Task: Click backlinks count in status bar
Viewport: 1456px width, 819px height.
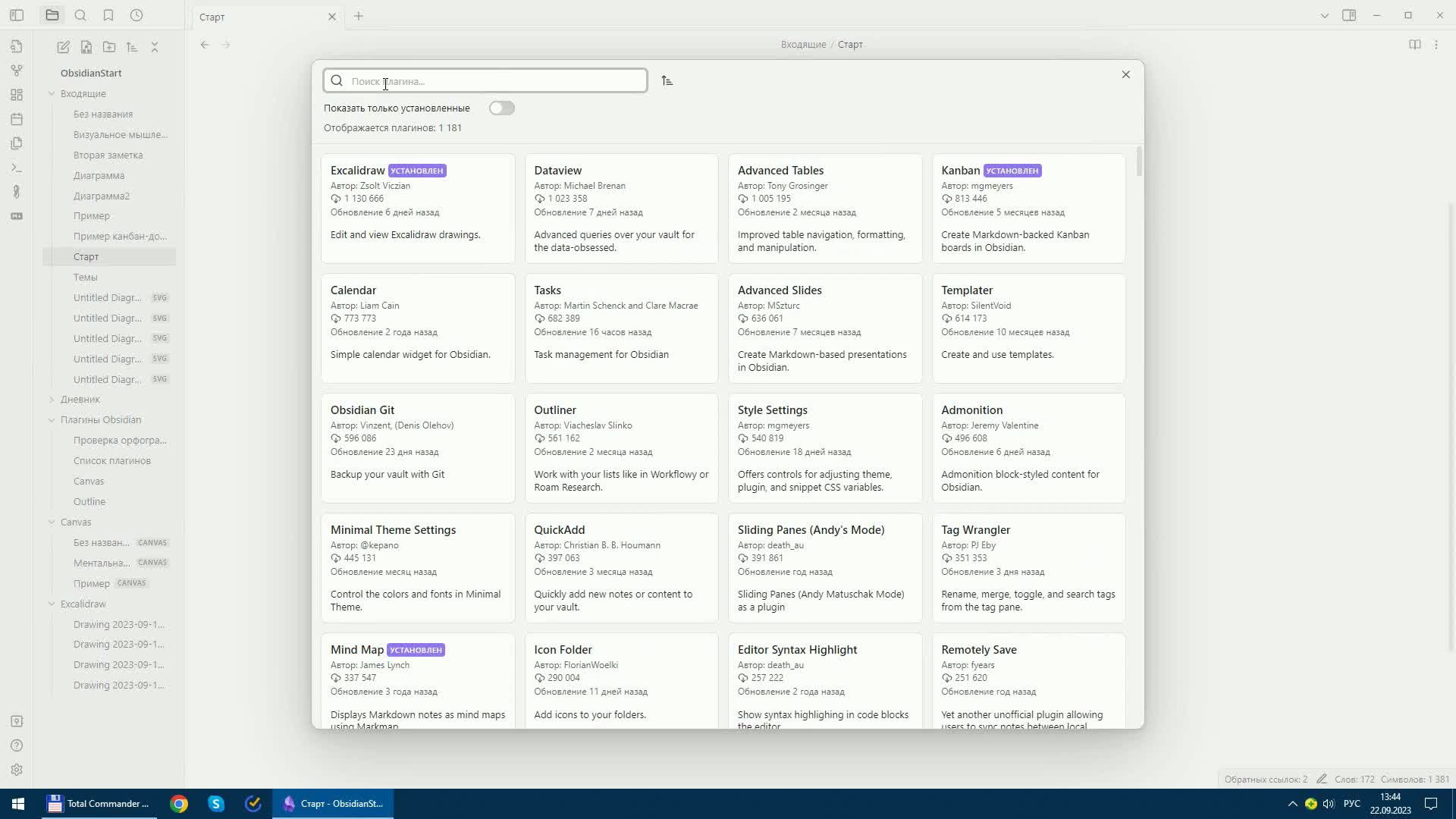Action: (x=1266, y=780)
